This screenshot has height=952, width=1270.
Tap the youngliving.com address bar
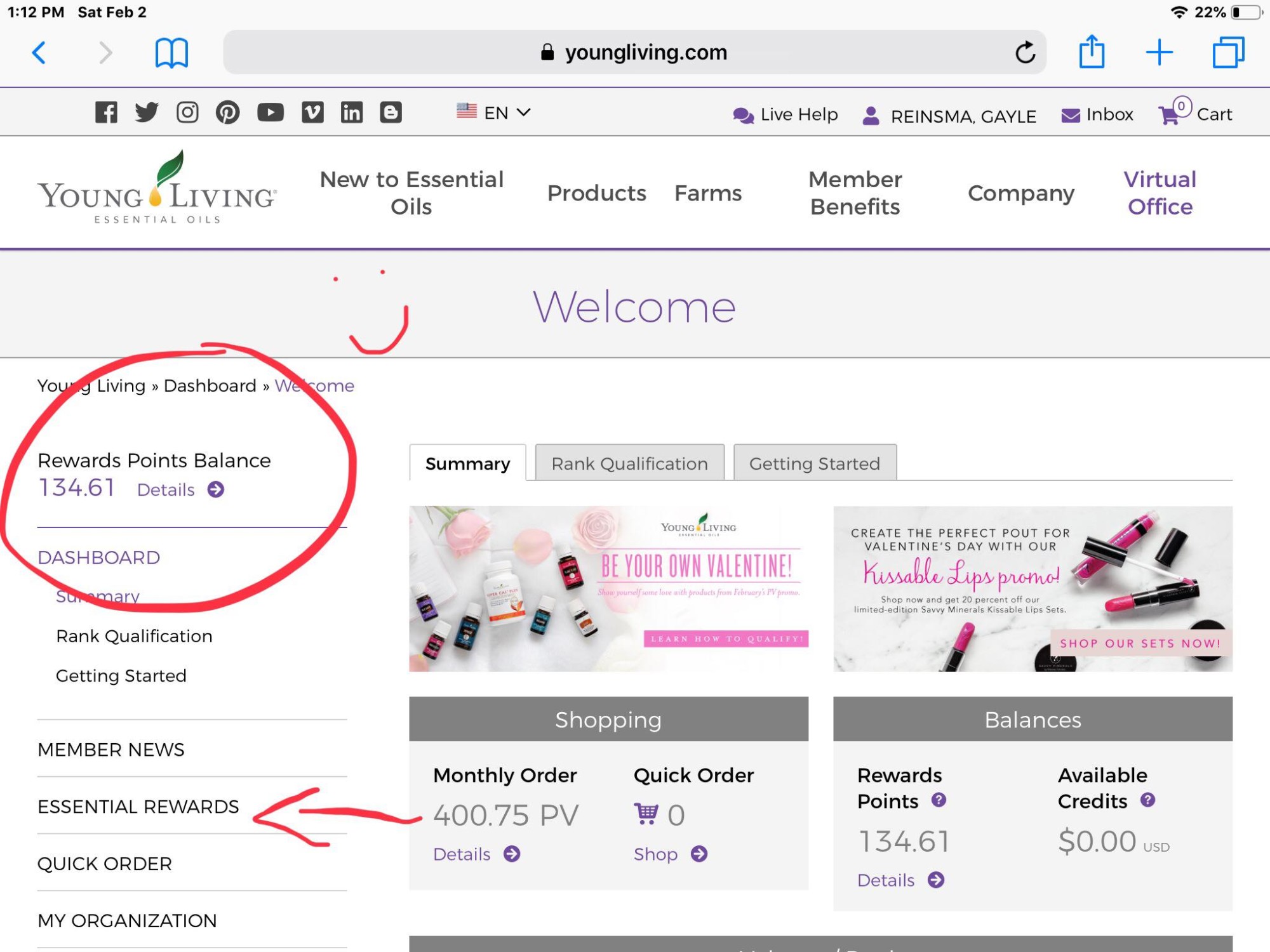(634, 52)
